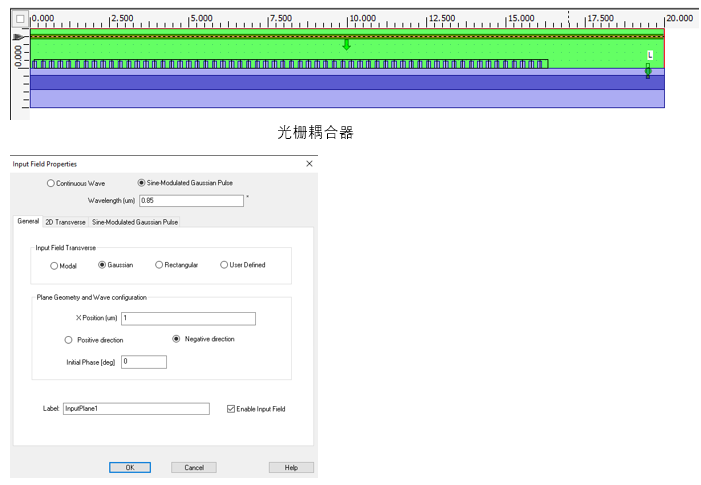Open the 2D Transverse tab
The image size is (701, 485).
tap(65, 222)
